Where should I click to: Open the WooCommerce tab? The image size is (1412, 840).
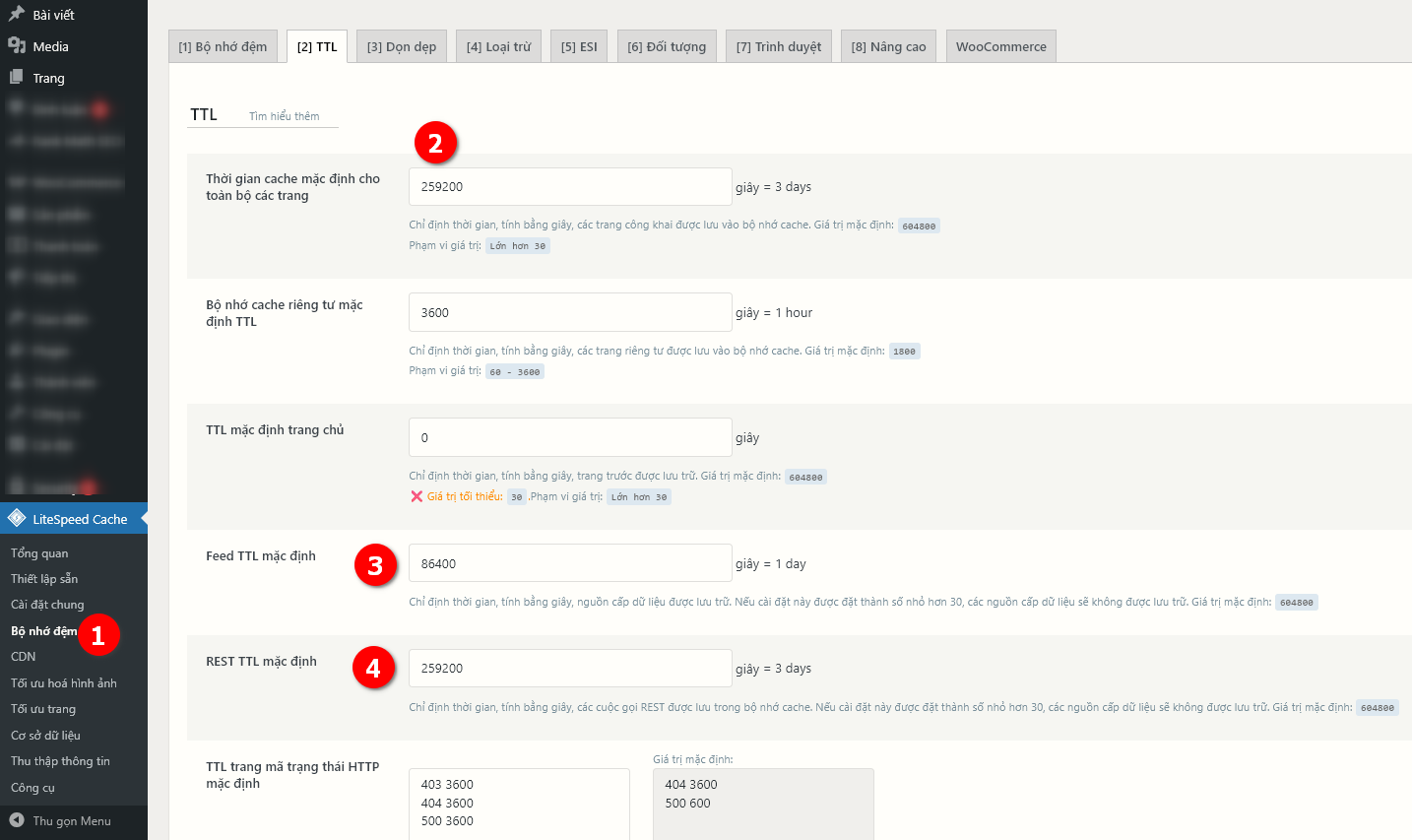(x=1000, y=47)
